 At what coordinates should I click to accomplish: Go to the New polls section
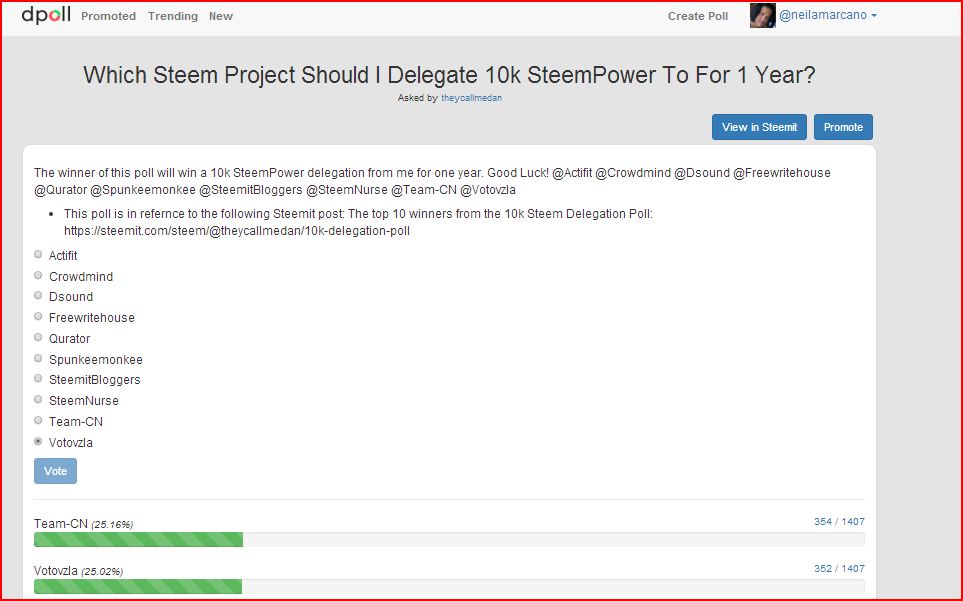tap(220, 17)
